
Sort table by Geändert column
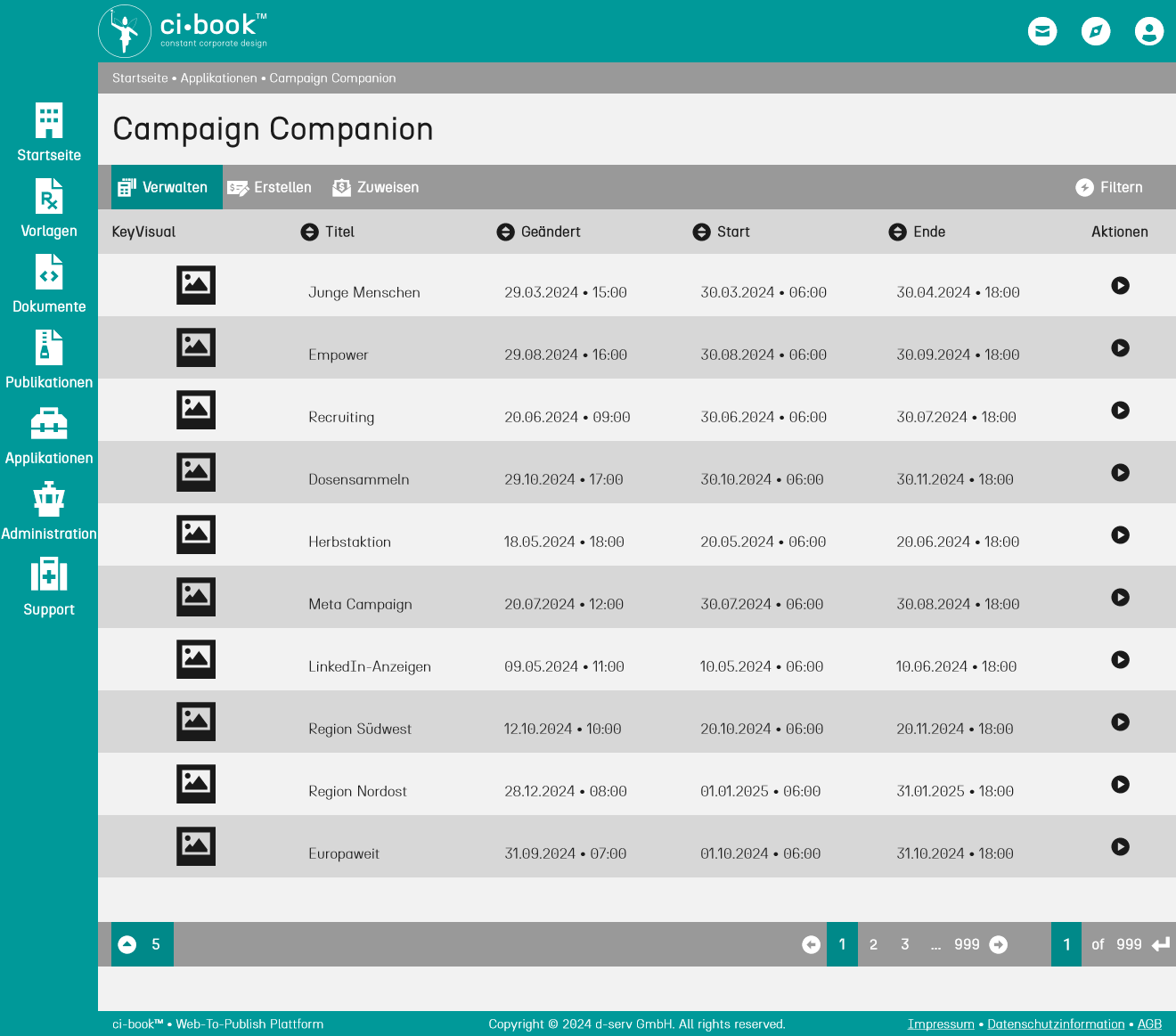tap(505, 232)
